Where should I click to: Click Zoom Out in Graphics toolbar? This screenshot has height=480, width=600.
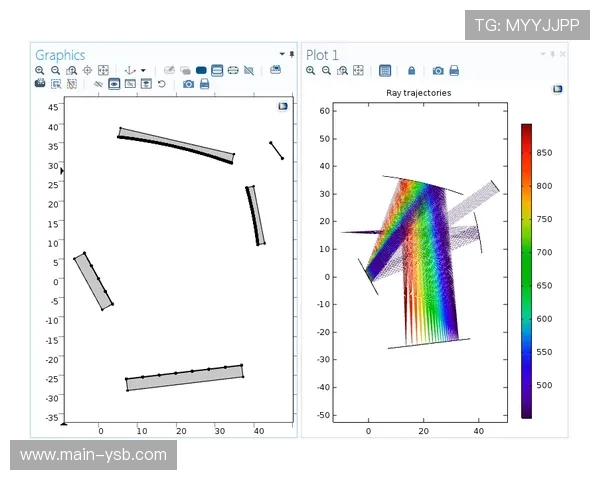point(56,71)
